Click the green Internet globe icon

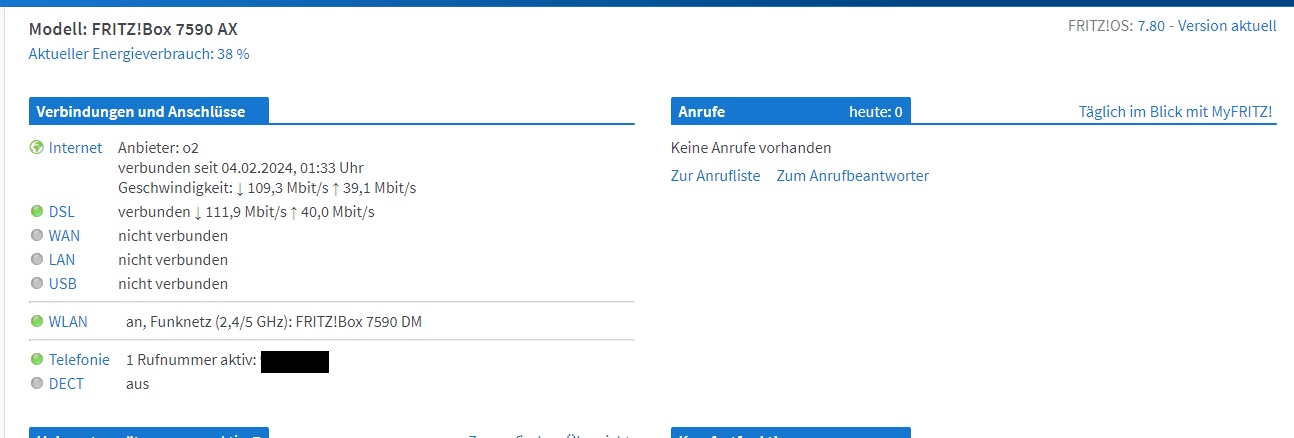tap(37, 148)
